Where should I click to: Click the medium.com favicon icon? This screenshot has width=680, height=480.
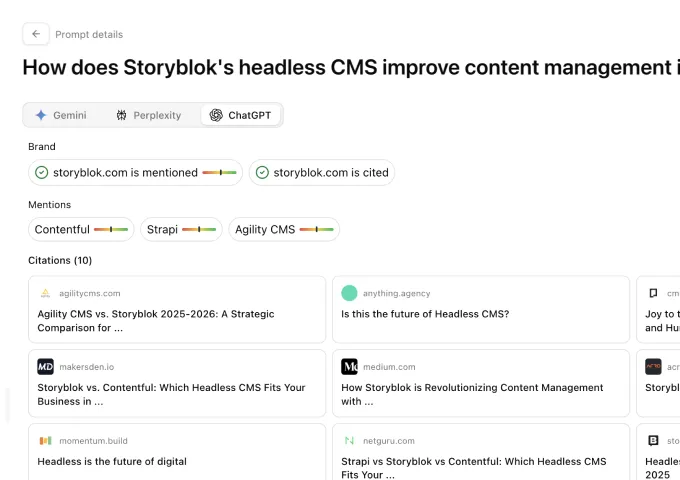pyautogui.click(x=349, y=366)
